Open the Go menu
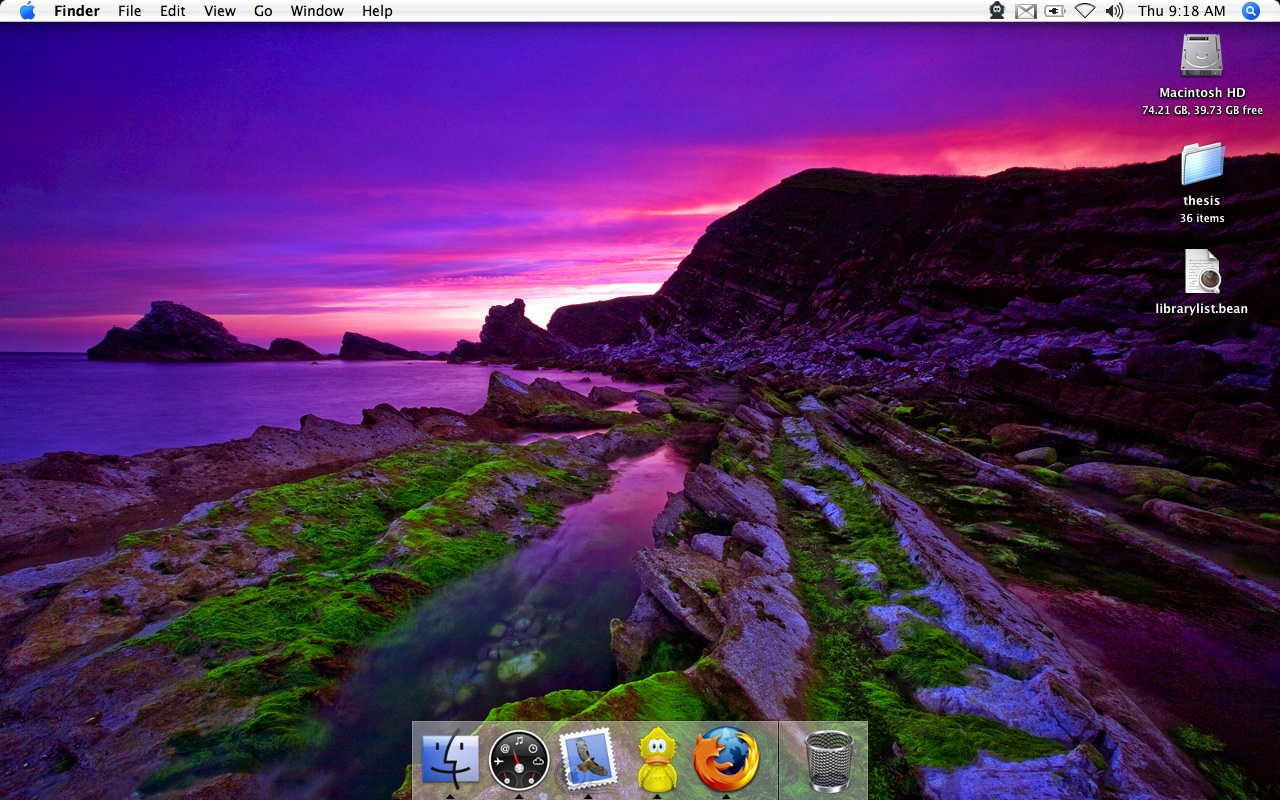 click(x=263, y=11)
